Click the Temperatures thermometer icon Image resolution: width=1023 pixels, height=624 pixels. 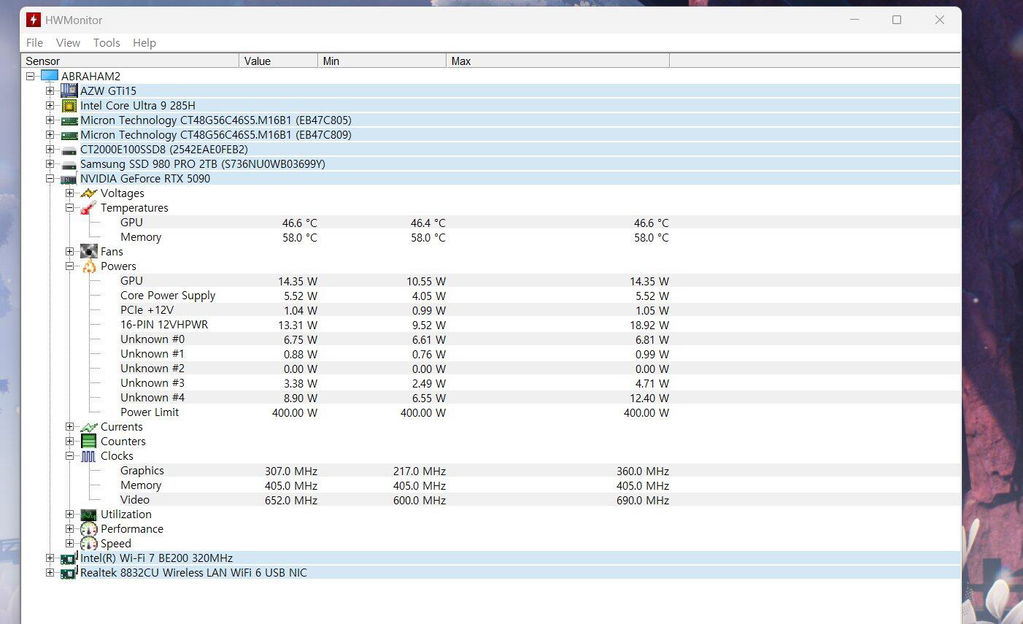pyautogui.click(x=89, y=208)
